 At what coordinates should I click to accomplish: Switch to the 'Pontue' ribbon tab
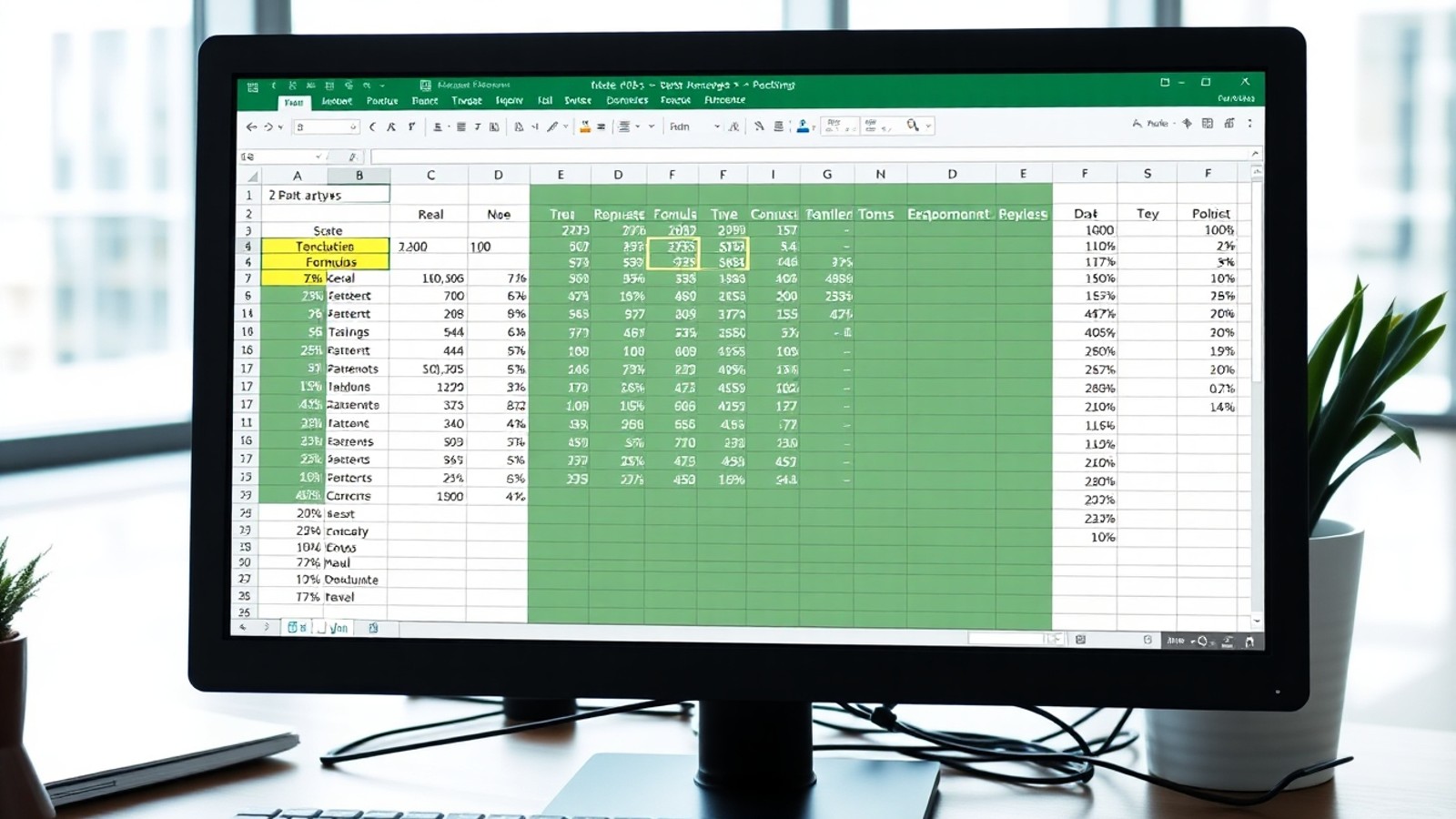[382, 101]
